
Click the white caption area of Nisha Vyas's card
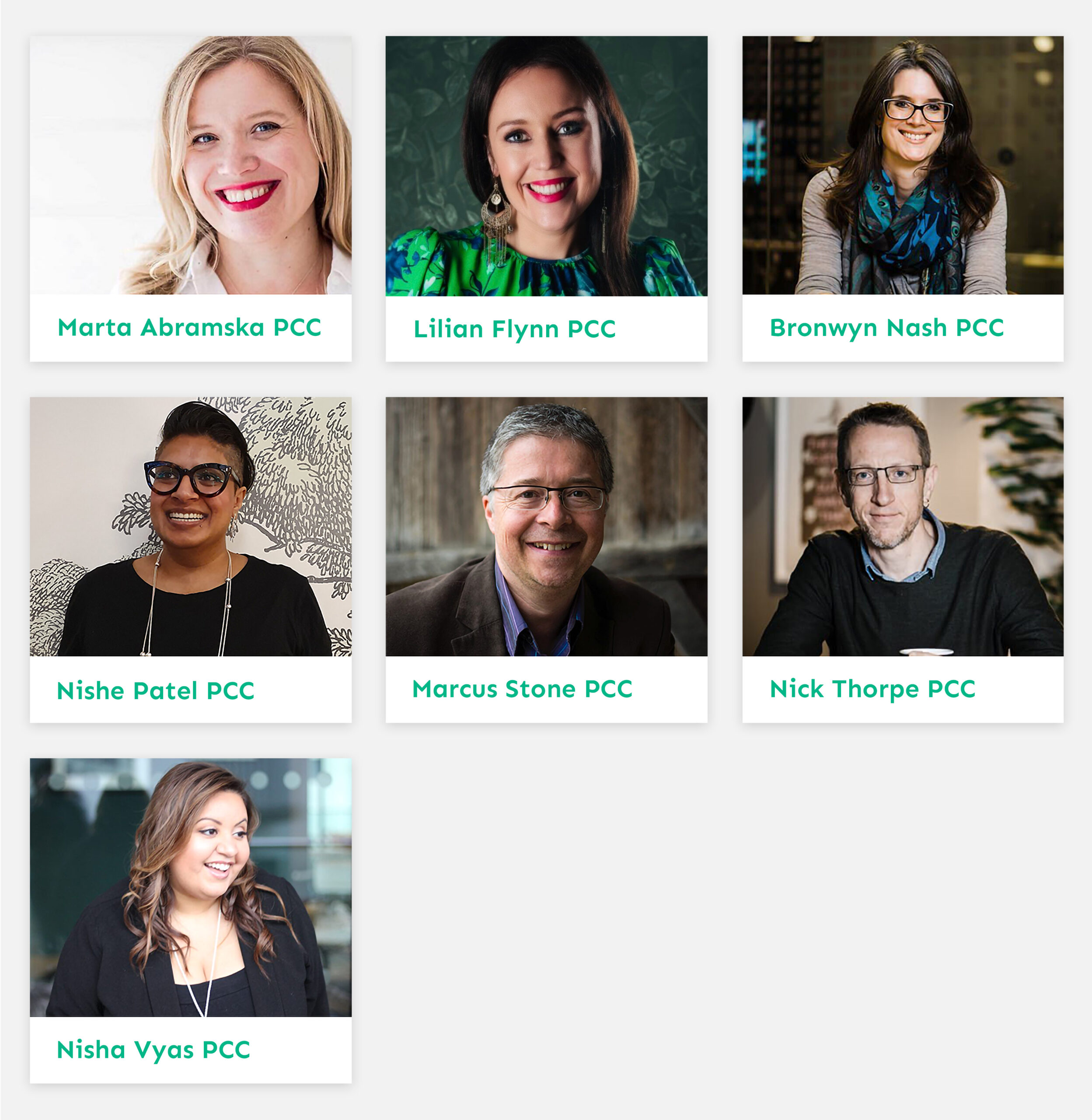pyautogui.click(x=190, y=1050)
